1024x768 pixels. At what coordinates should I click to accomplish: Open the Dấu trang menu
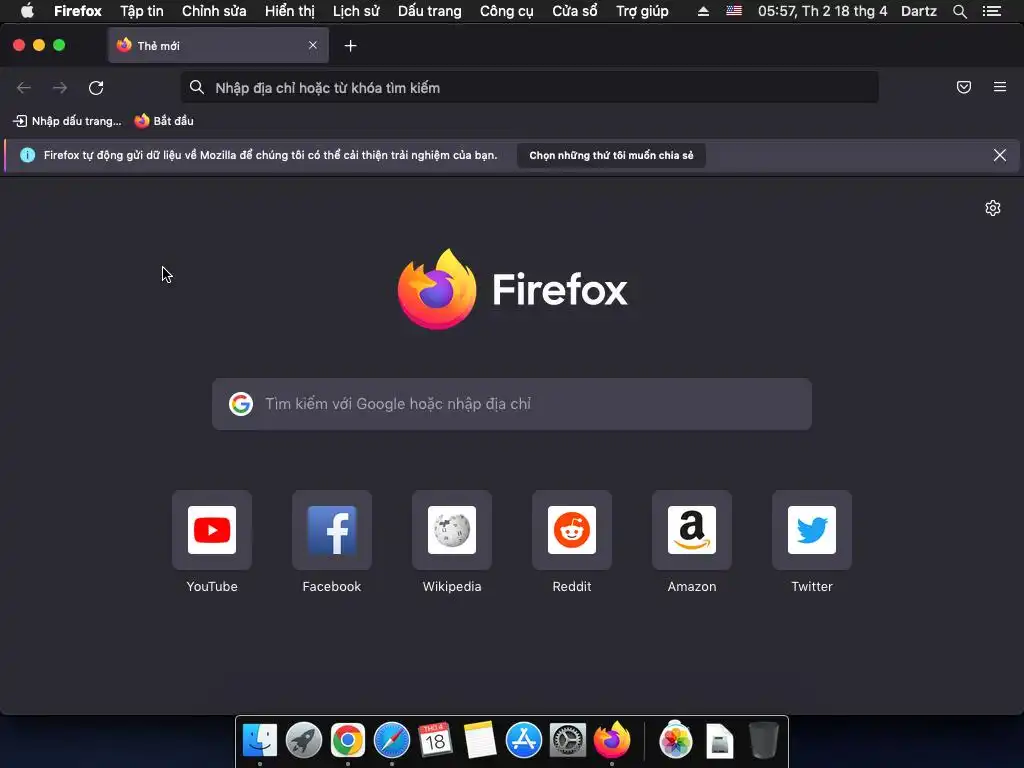point(430,11)
